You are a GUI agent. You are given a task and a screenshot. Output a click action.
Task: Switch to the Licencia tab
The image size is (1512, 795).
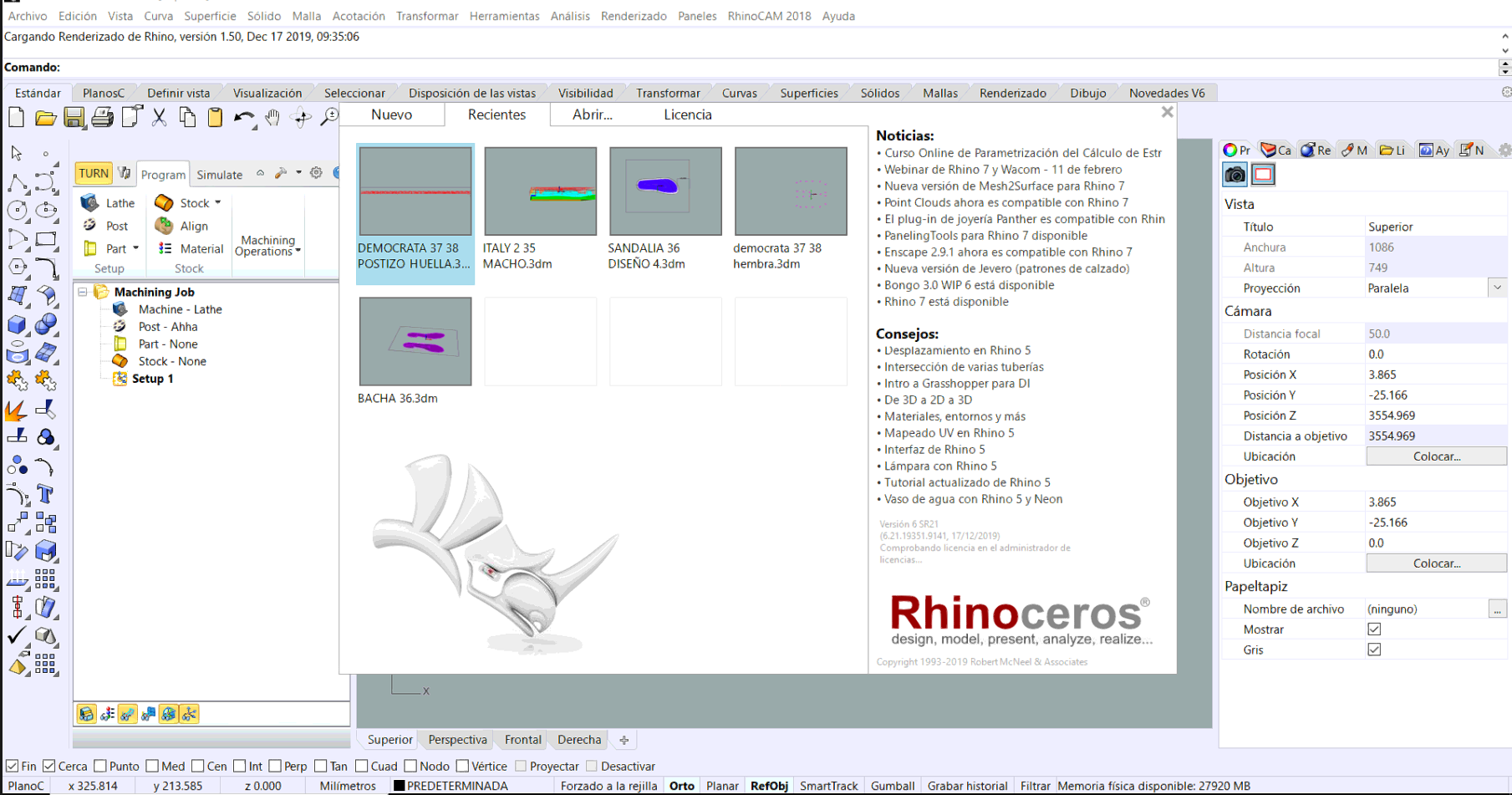tap(688, 115)
